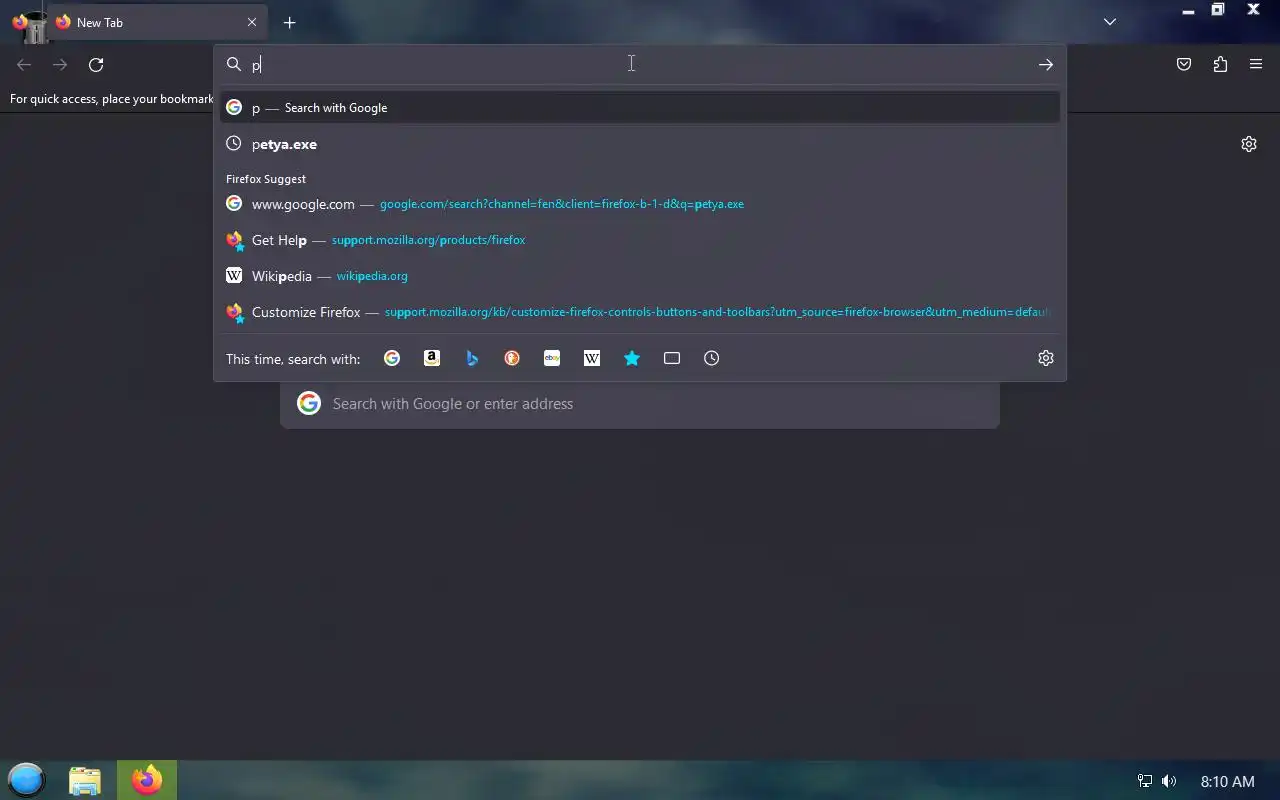1280x800 pixels.
Task: Search this time with Google
Action: (x=392, y=358)
